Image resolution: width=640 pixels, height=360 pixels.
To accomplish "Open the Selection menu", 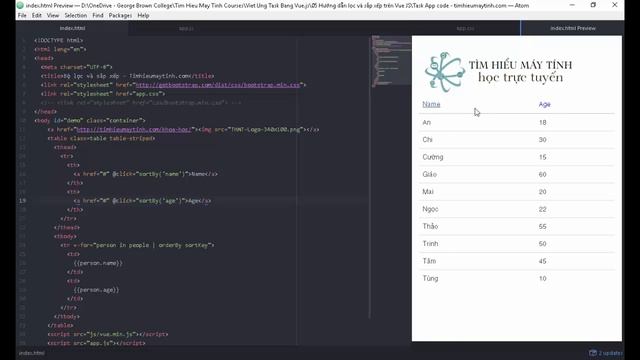I will click(76, 16).
